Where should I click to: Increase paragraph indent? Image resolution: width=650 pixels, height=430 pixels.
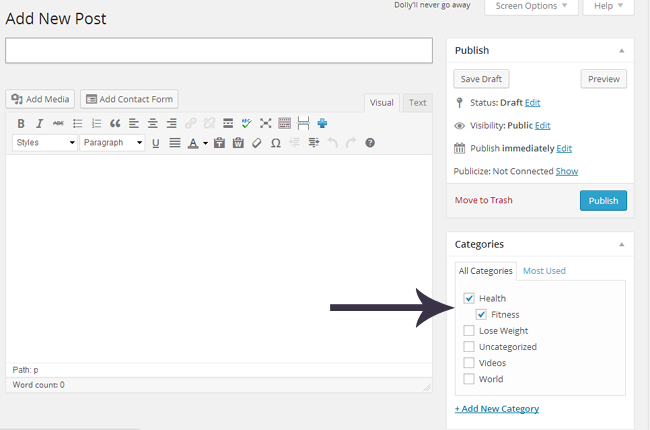pos(314,143)
